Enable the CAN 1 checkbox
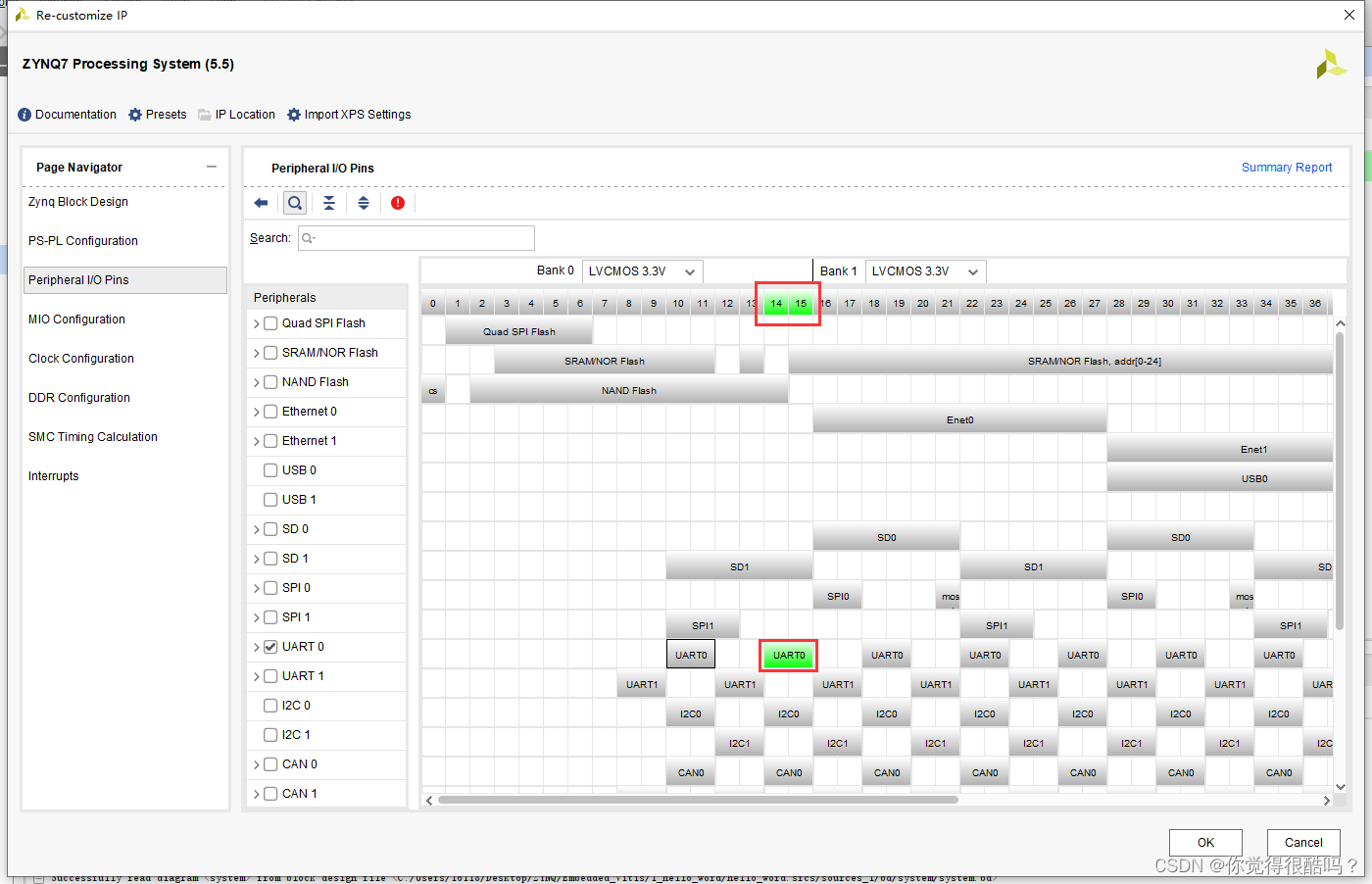This screenshot has height=884, width=1372. click(x=270, y=794)
